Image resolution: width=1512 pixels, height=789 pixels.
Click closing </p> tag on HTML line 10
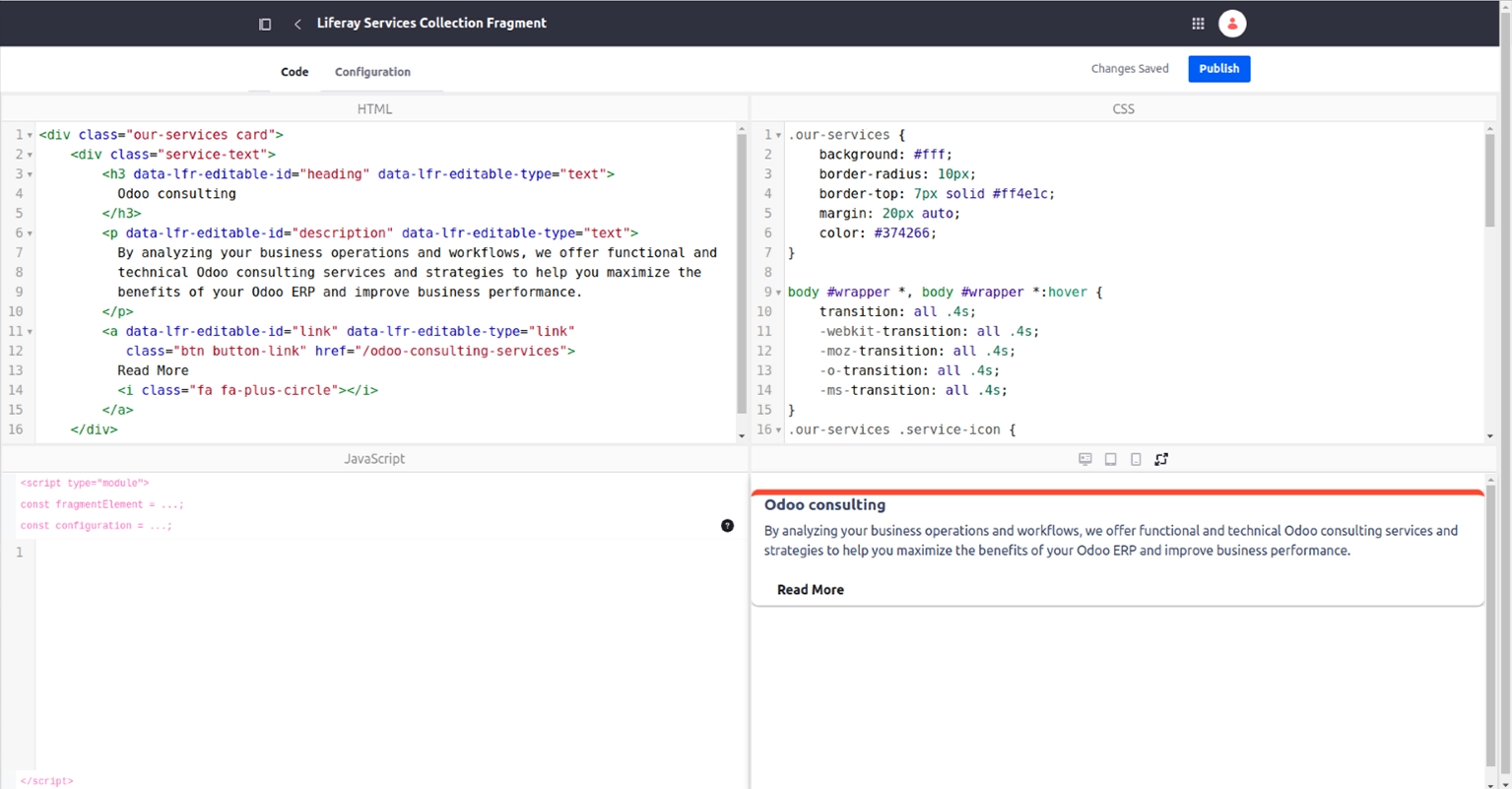click(x=118, y=312)
